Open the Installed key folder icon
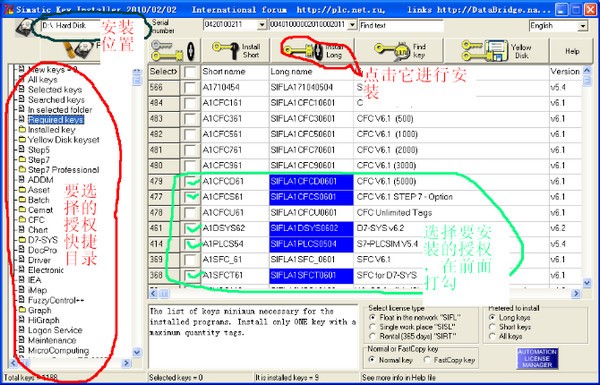 point(23,130)
